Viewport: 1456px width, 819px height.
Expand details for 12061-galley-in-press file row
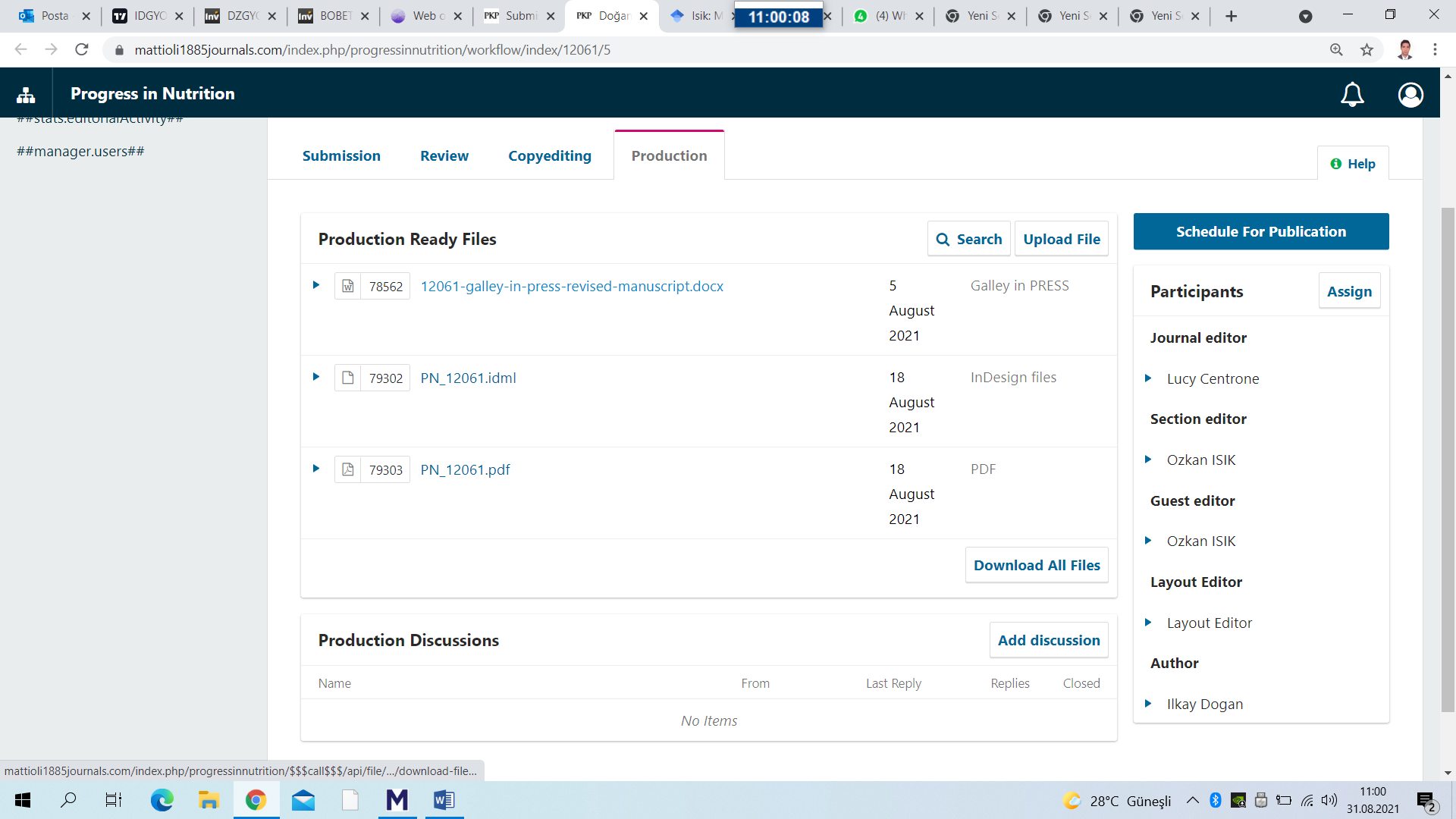[316, 285]
